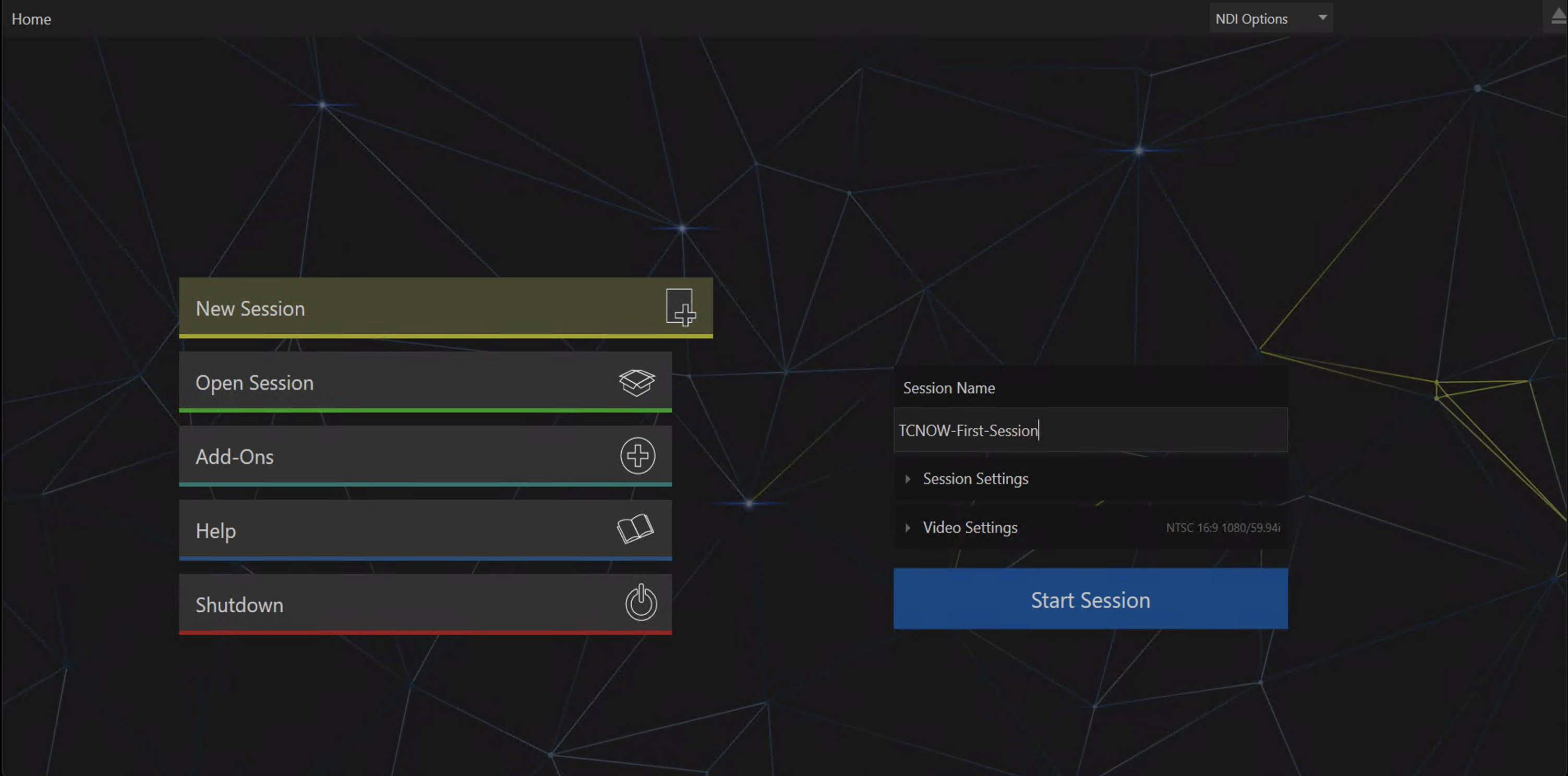Open the Add-Ons menu entry
The width and height of the screenshot is (1568, 776).
[x=425, y=456]
